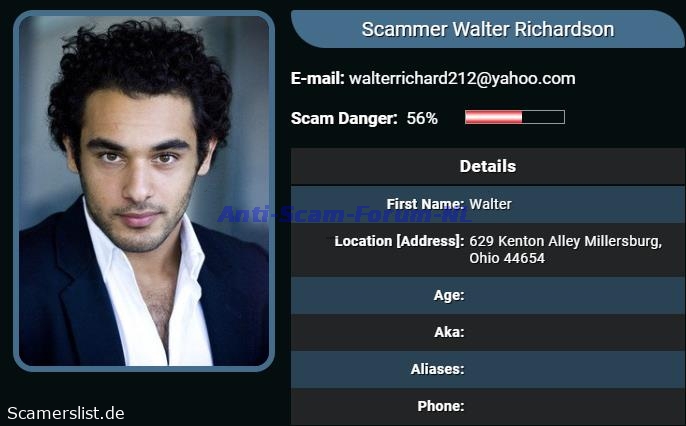Click the Aka row
Image resolution: width=686 pixels, height=426 pixels.
click(487, 332)
